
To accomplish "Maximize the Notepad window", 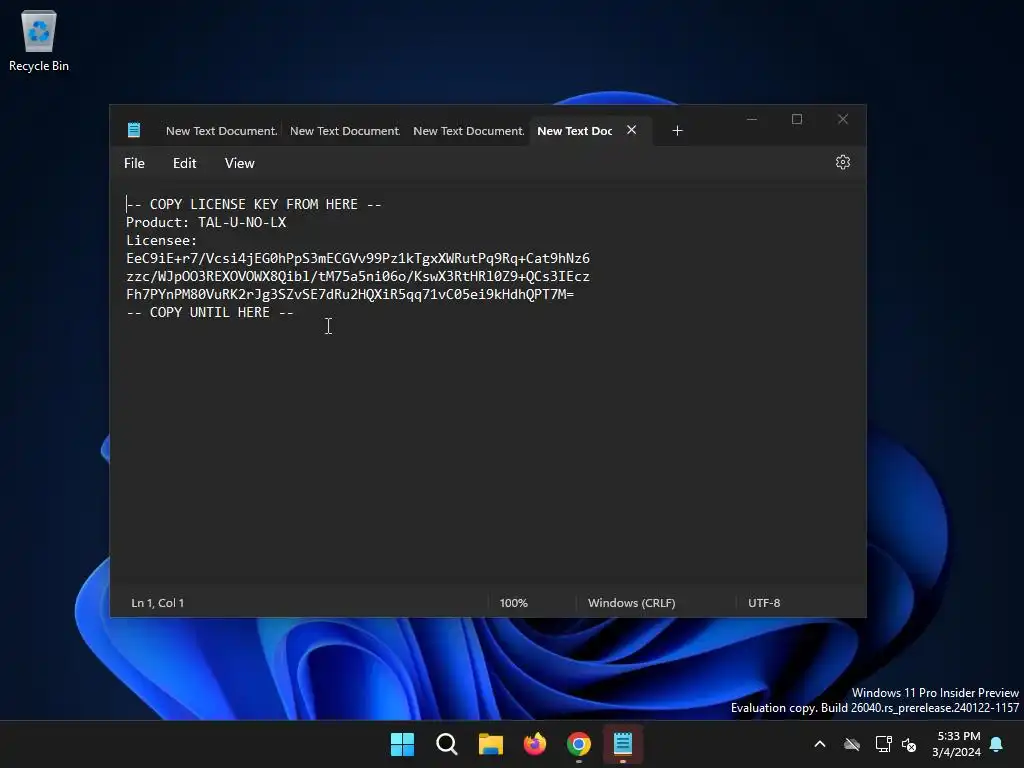I will (x=797, y=120).
